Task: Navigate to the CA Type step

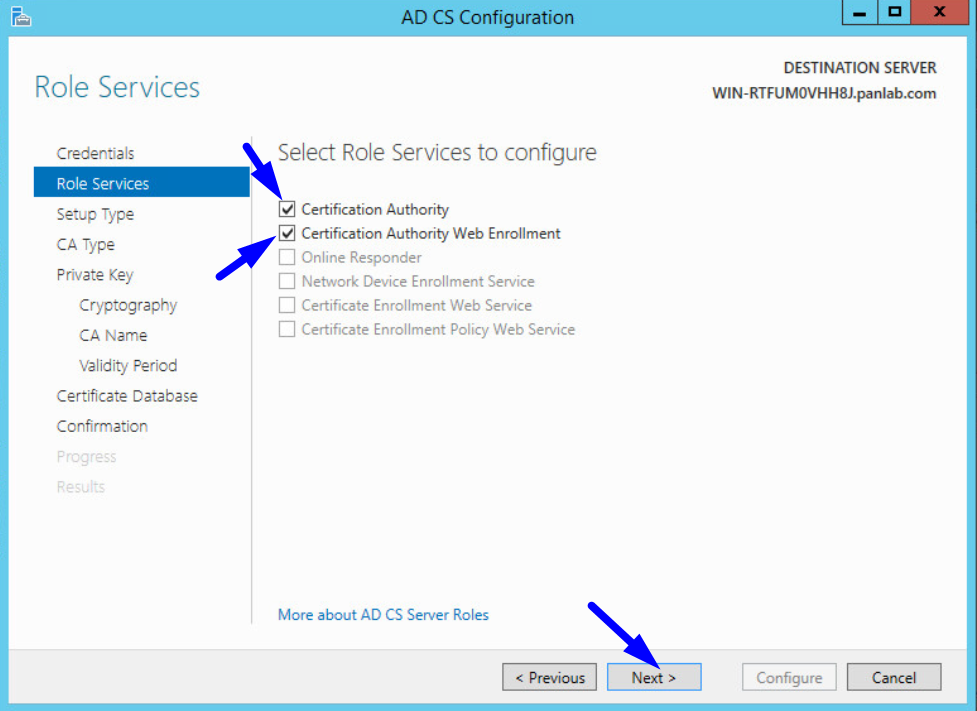Action: tap(86, 244)
